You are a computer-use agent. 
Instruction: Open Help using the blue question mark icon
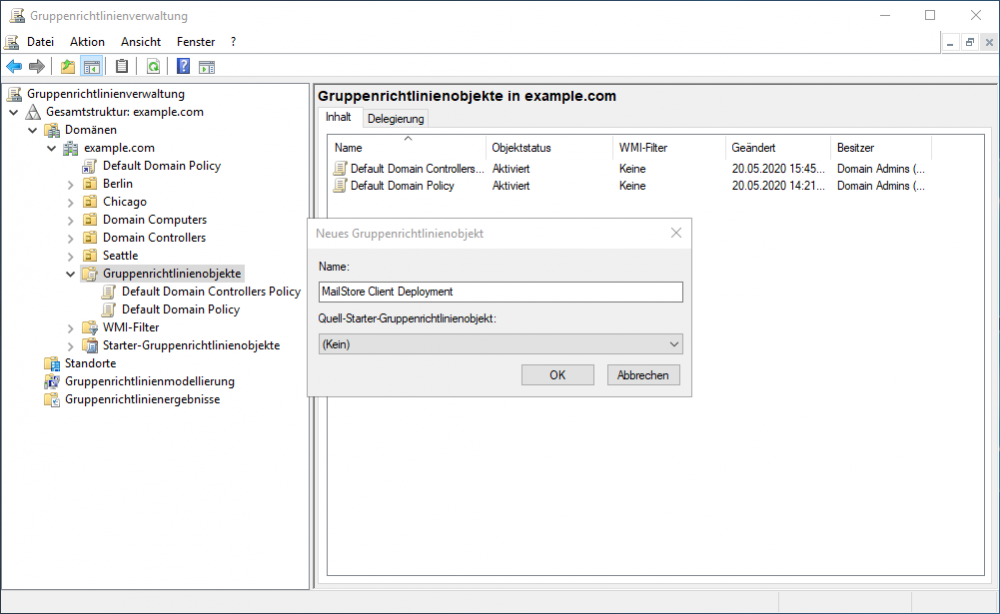point(184,66)
